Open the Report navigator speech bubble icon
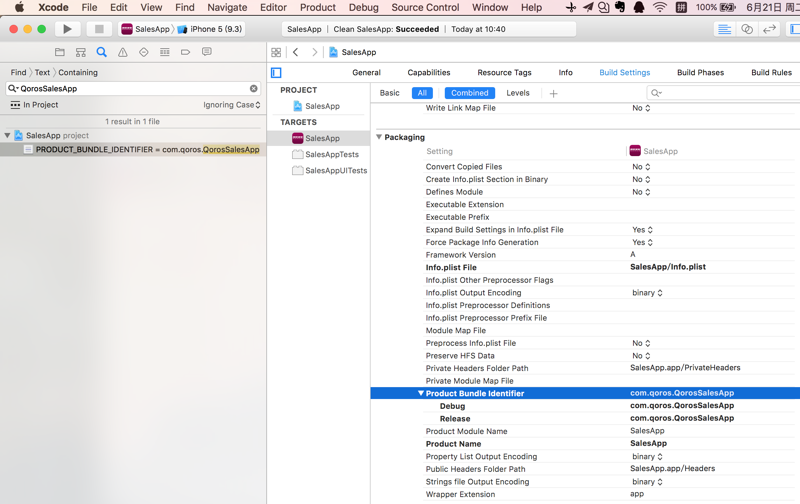Image resolution: width=800 pixels, height=504 pixels. [x=207, y=52]
